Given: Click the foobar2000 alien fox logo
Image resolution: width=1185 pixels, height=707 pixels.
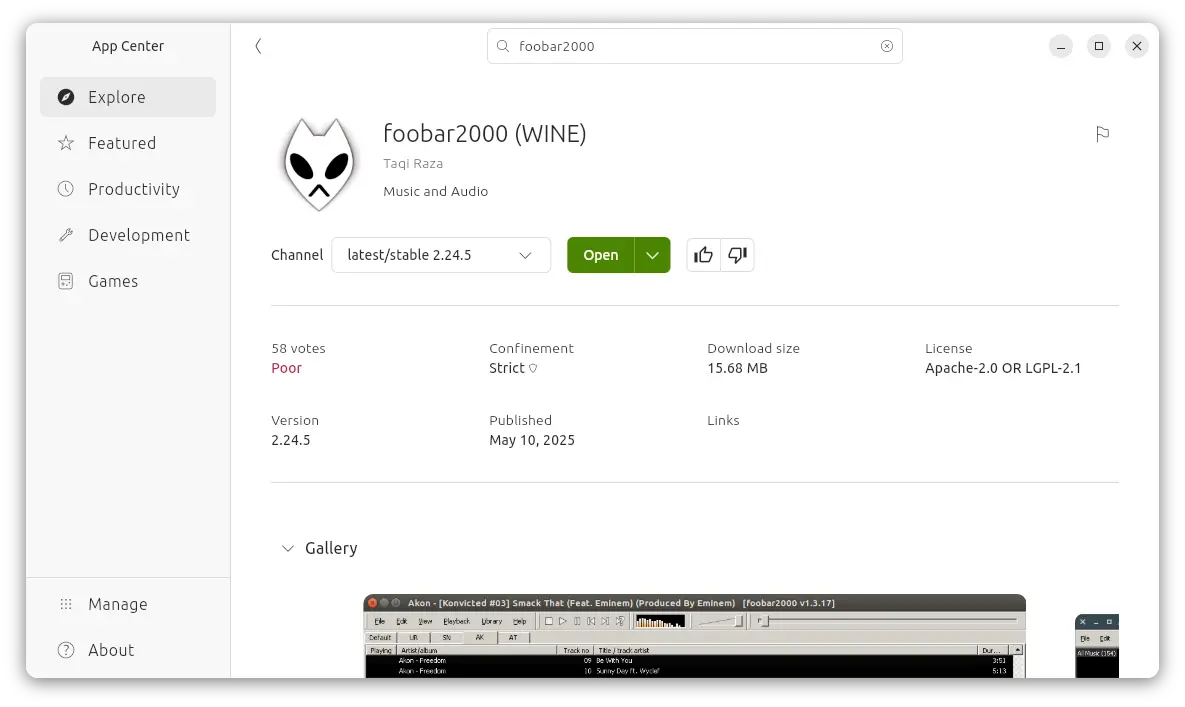Looking at the screenshot, I should tap(319, 164).
